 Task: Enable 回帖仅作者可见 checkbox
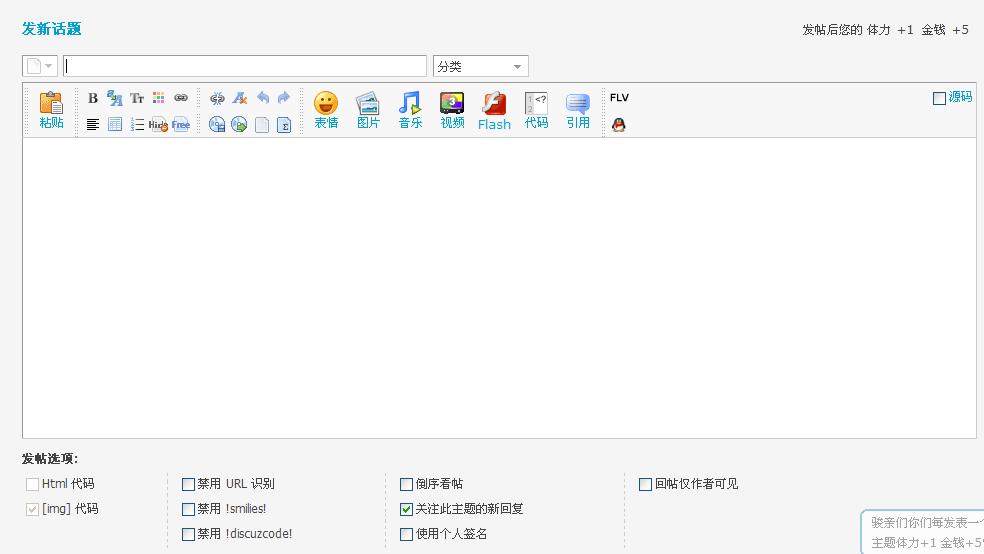coord(645,484)
